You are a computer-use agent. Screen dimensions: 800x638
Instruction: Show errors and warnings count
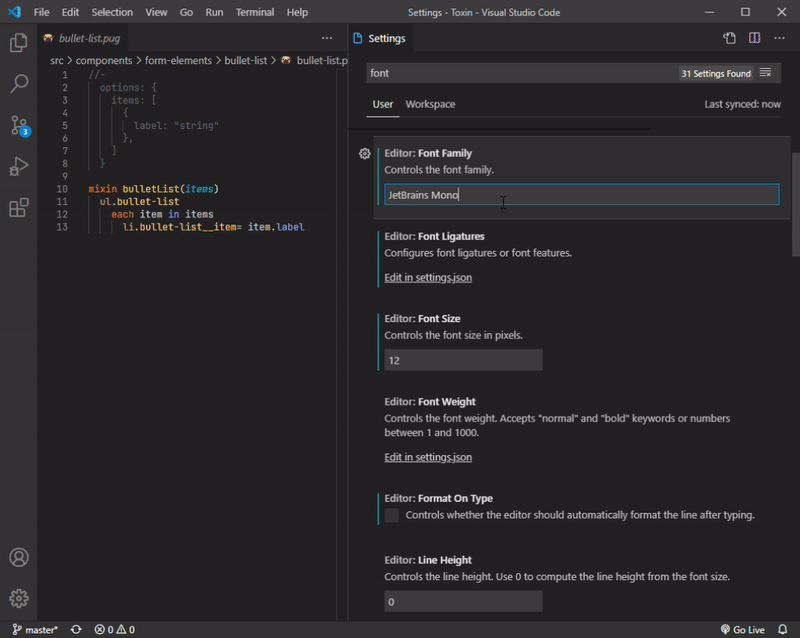coord(115,630)
